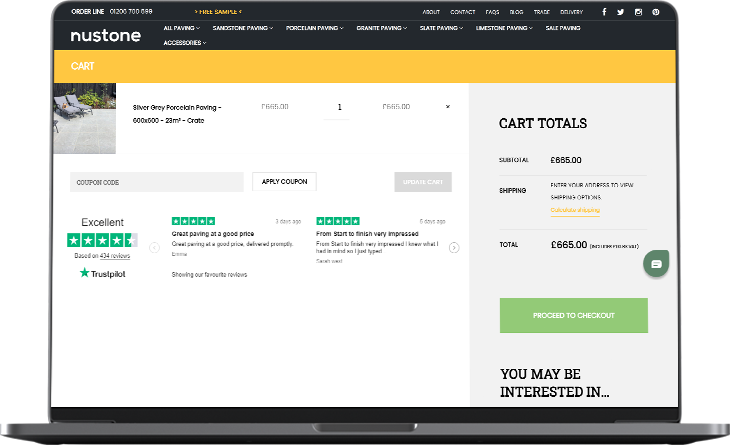Show next Trustpilot review arrow
Screen dimensions: 730x445
click(454, 248)
